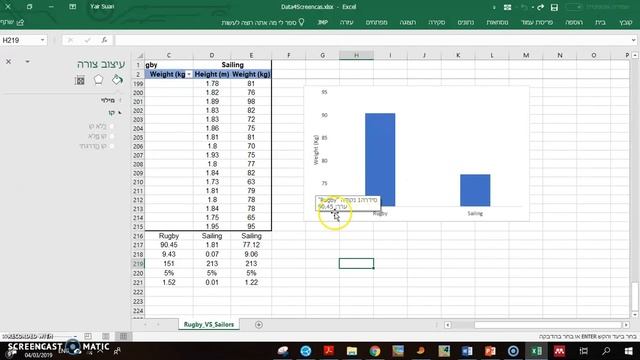640x360 pixels.
Task: Open the format pane options dropdown arrow
Action: click(27, 62)
